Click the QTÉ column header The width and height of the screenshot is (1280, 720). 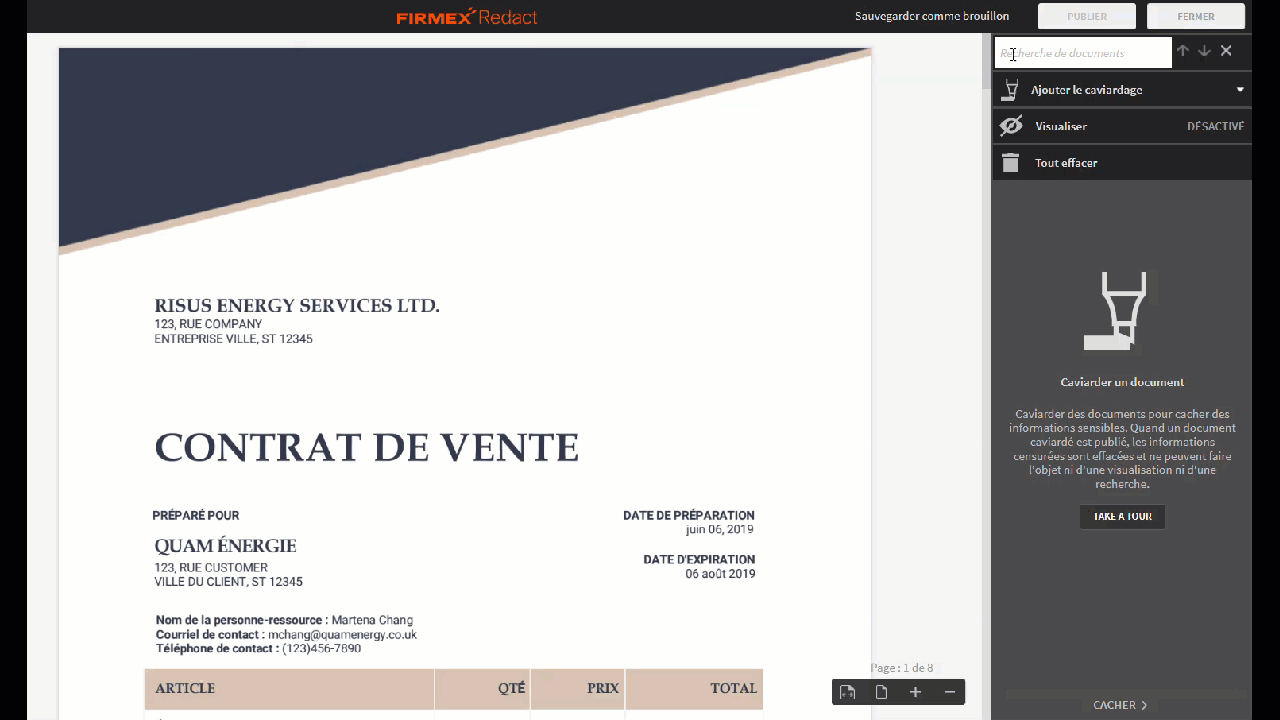pyautogui.click(x=512, y=688)
